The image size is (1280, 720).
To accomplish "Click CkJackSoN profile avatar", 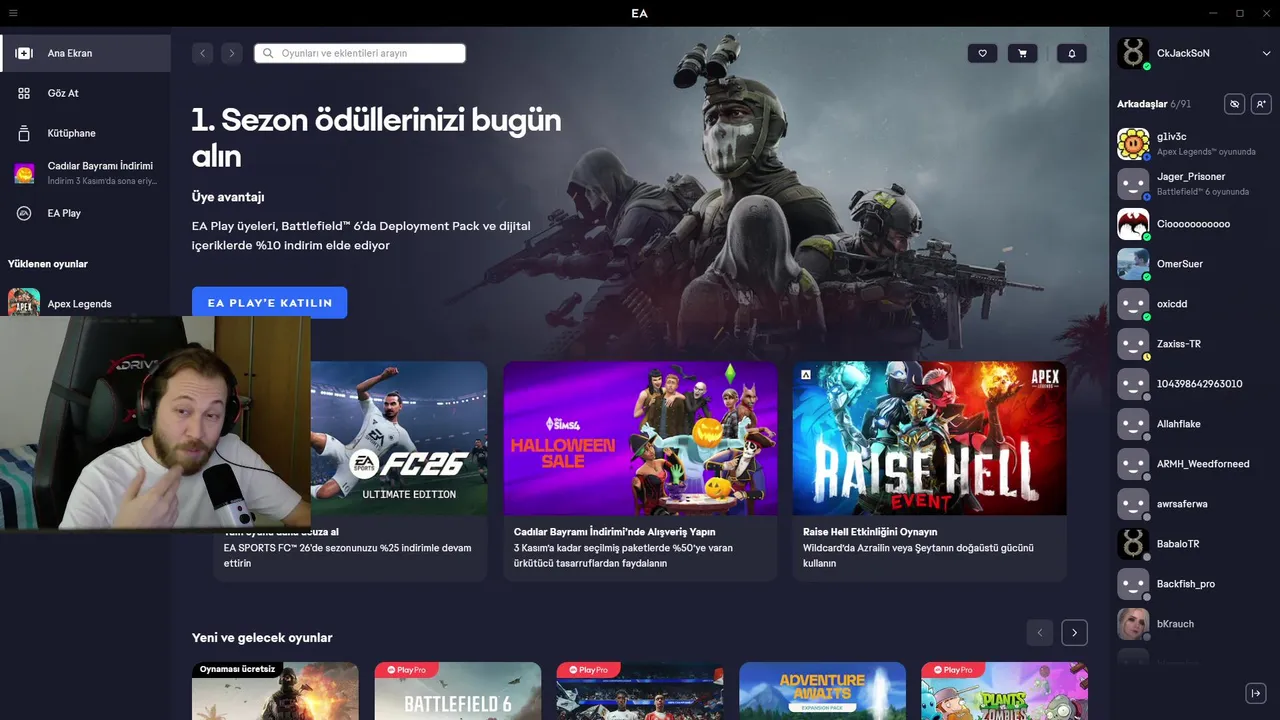I will [1133, 53].
